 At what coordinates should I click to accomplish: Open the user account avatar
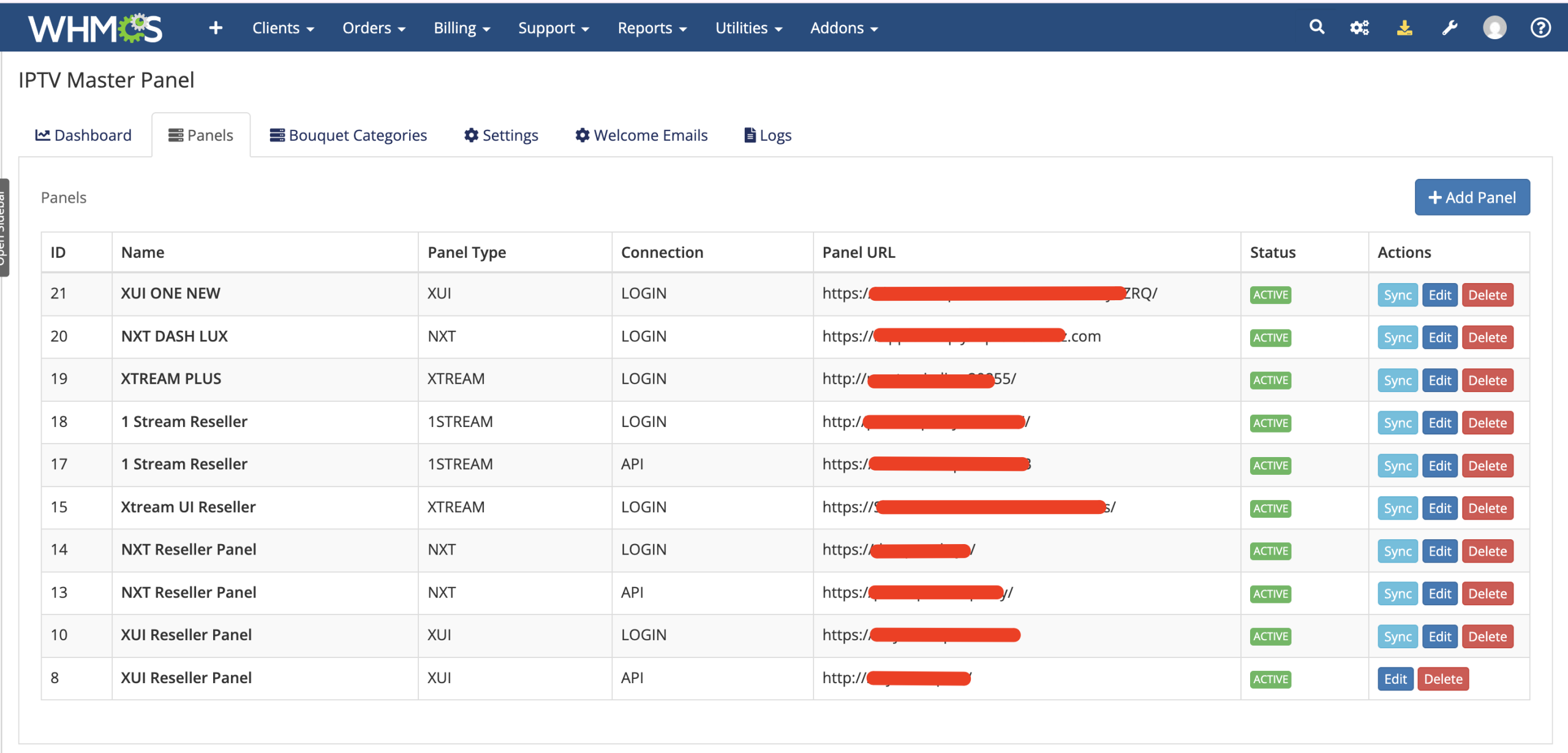(x=1494, y=28)
